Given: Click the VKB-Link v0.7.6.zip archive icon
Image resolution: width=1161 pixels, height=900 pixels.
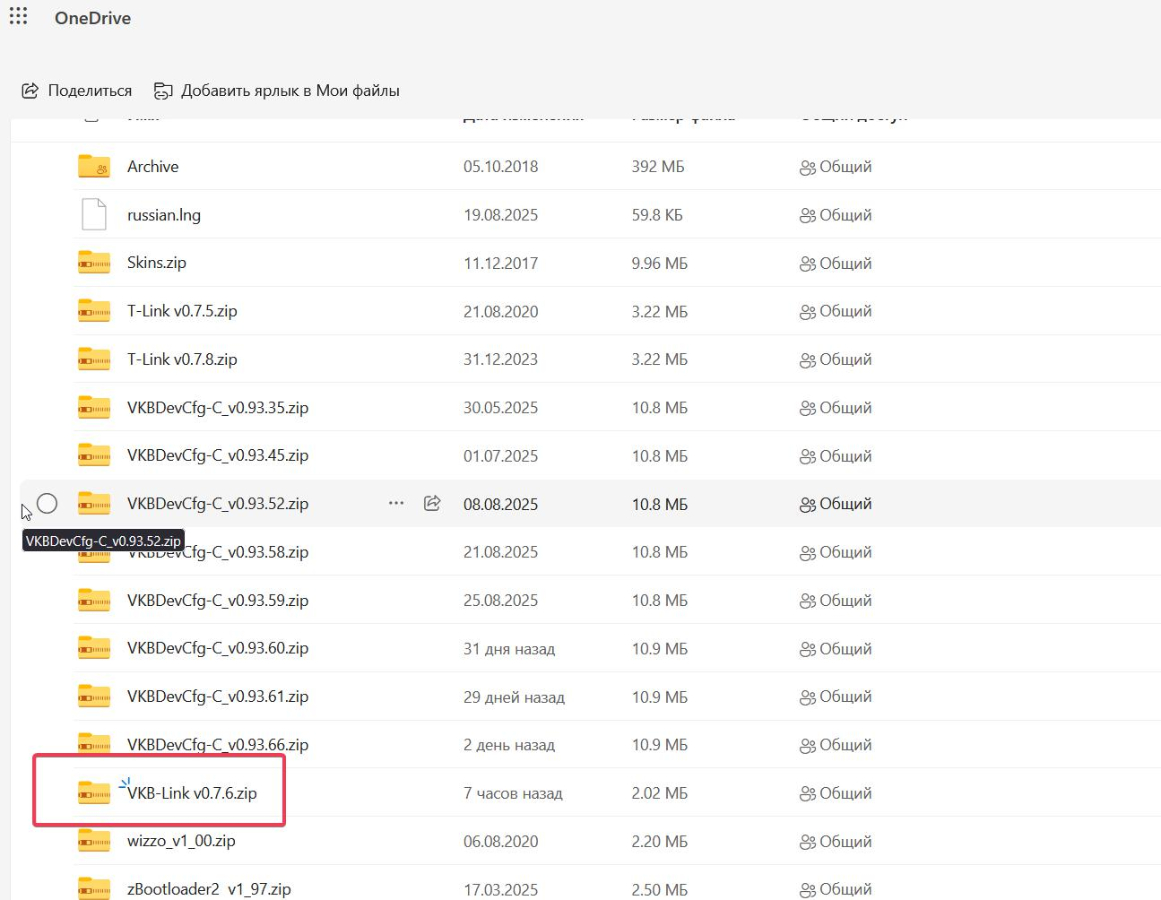Looking at the screenshot, I should tap(94, 793).
